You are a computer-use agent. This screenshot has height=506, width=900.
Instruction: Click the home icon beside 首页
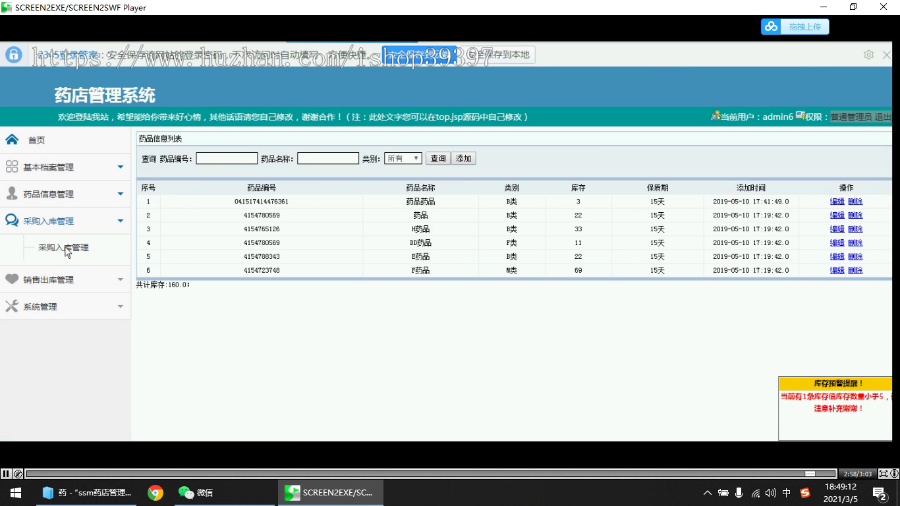click(x=12, y=139)
